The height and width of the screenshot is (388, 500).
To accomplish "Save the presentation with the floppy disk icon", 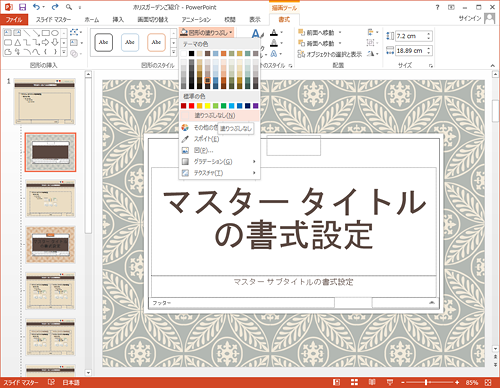I will click(23, 7).
